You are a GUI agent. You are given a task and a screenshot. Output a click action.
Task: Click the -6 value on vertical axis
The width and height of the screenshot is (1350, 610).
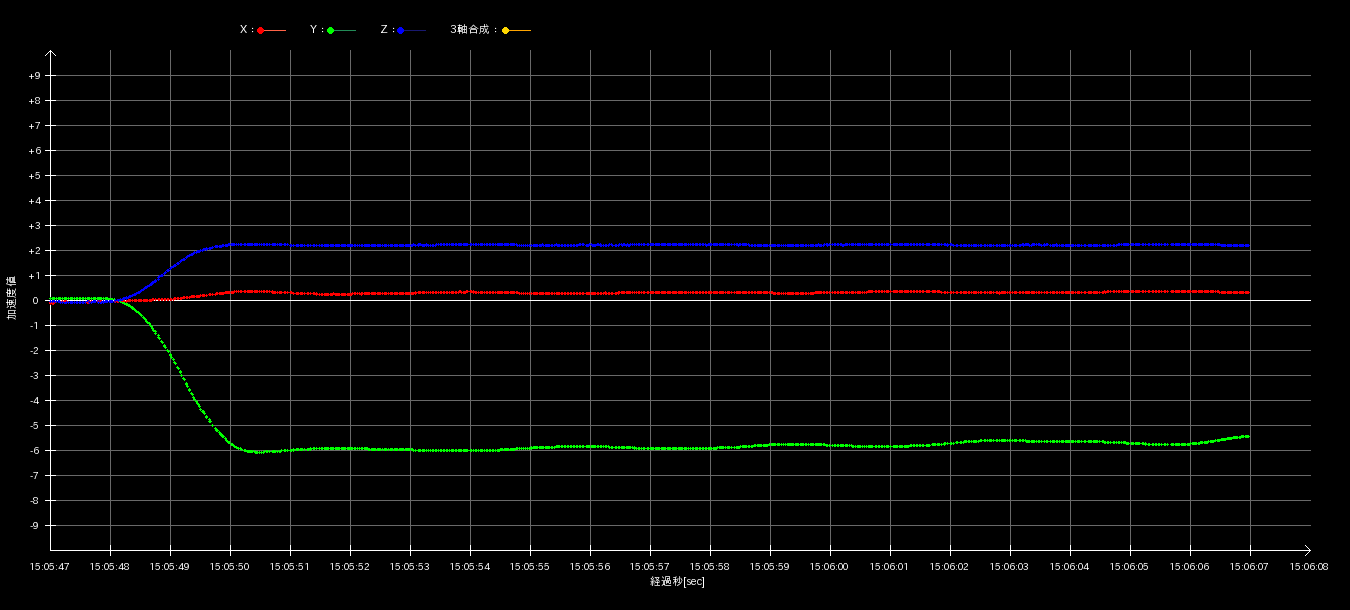(34, 451)
